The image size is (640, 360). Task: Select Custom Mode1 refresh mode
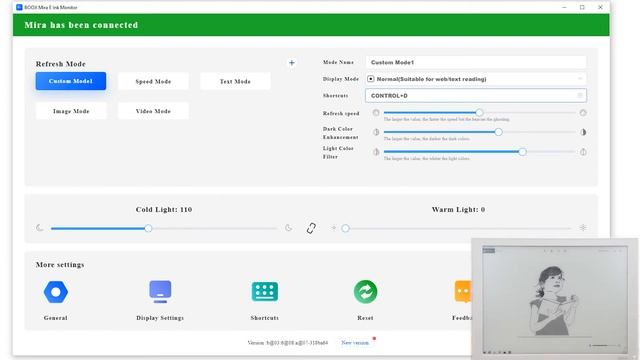coord(71,81)
